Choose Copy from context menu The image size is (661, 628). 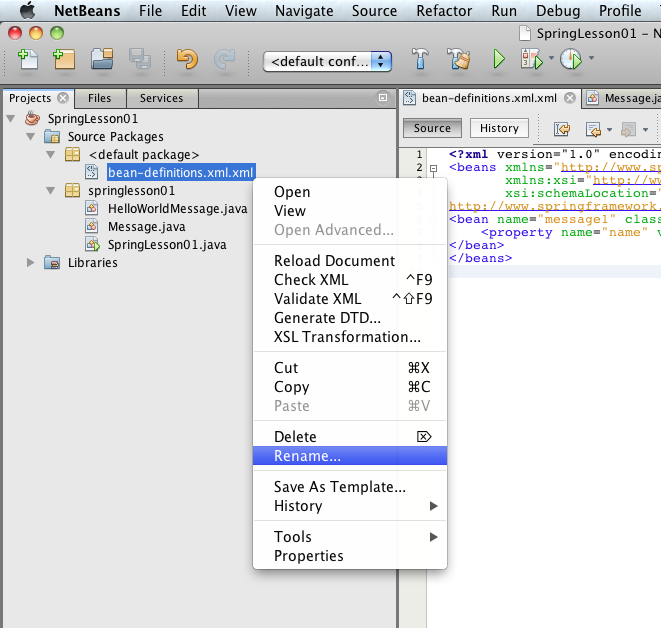[x=350, y=387]
